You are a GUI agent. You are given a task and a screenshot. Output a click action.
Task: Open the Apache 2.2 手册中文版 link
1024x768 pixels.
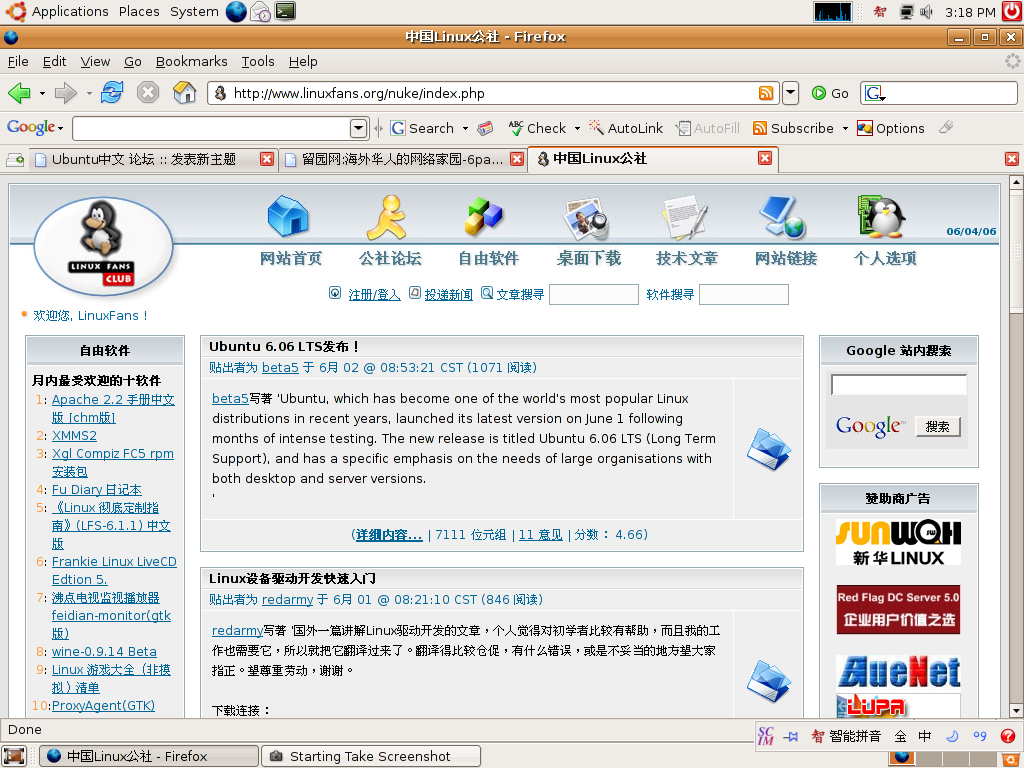pyautogui.click(x=113, y=408)
